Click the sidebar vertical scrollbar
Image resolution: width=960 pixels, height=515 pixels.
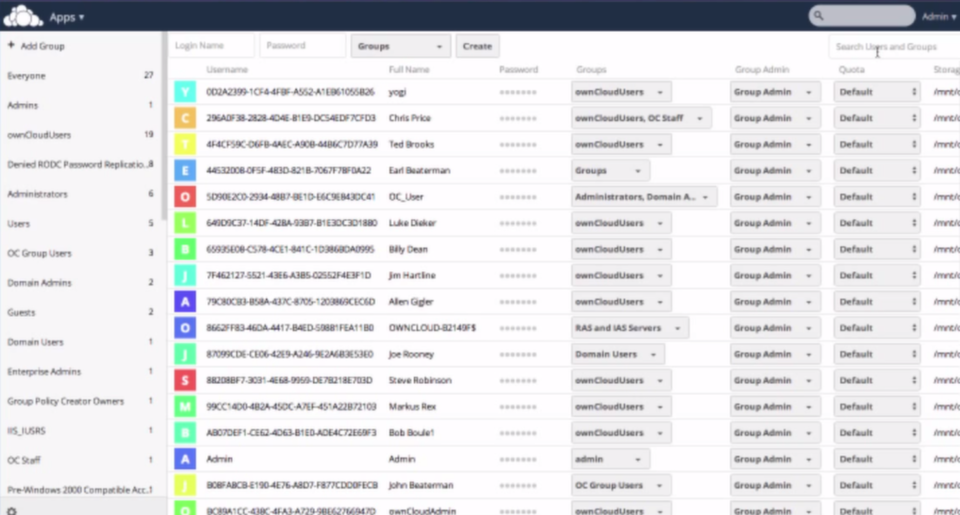pos(164,126)
